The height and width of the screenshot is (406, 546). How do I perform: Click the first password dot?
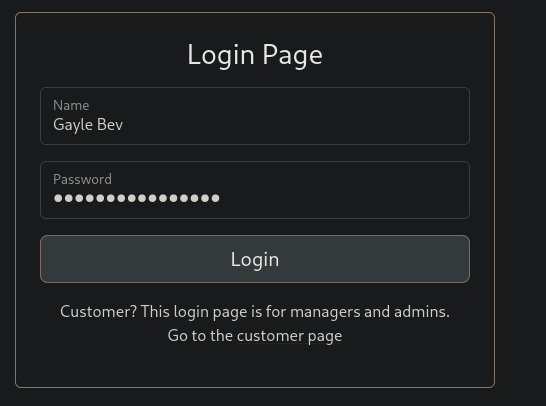tap(58, 198)
